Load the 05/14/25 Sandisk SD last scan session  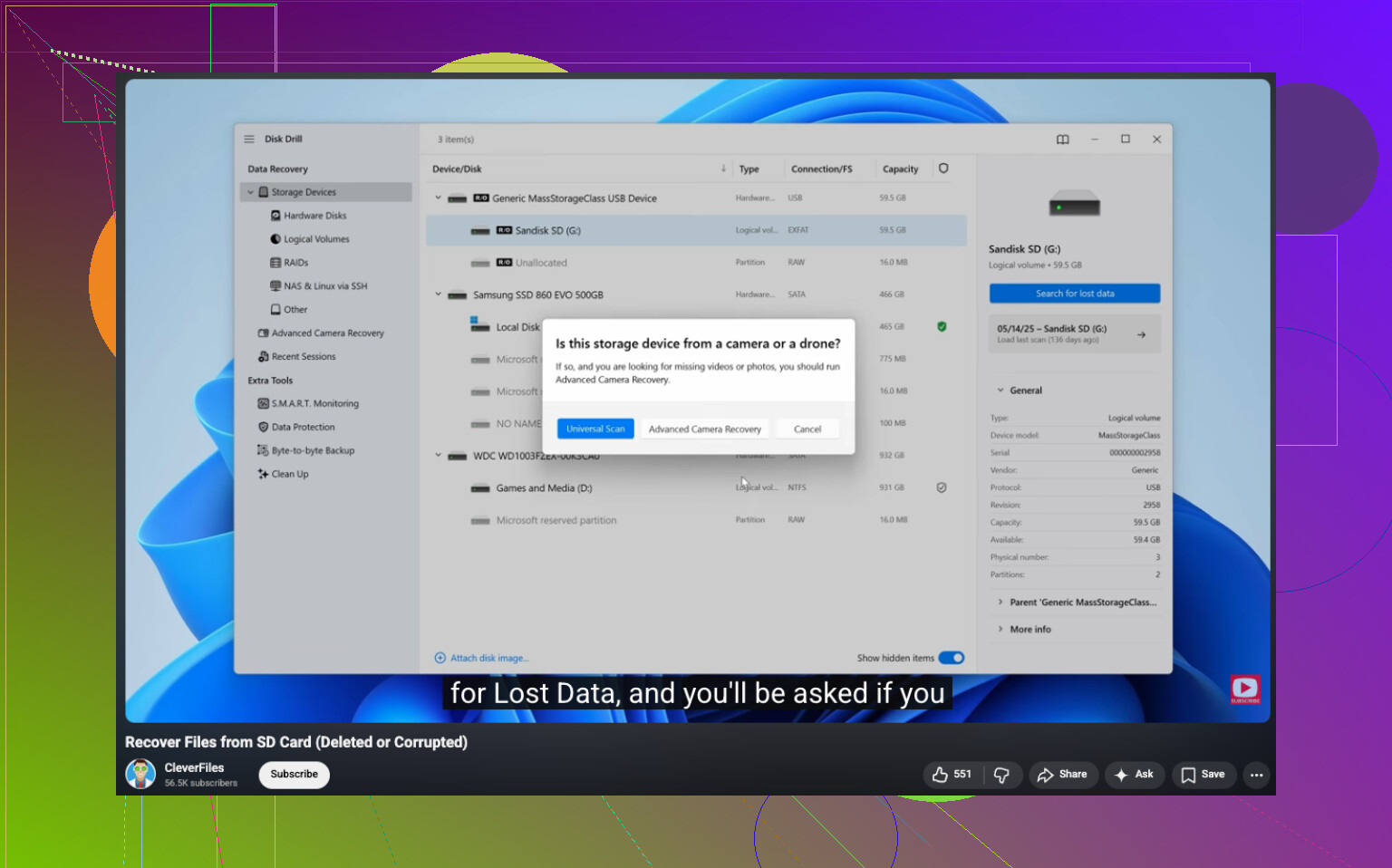pos(1075,334)
